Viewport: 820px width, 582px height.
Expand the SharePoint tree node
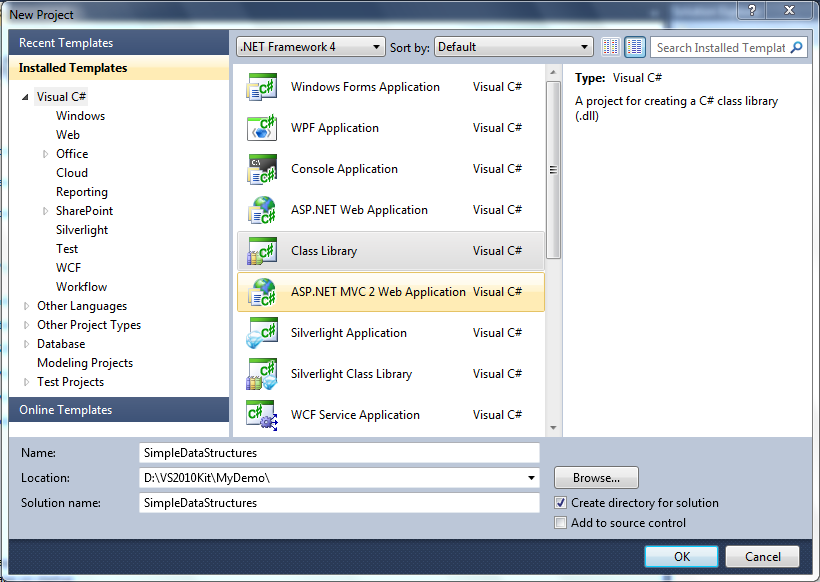pos(45,211)
